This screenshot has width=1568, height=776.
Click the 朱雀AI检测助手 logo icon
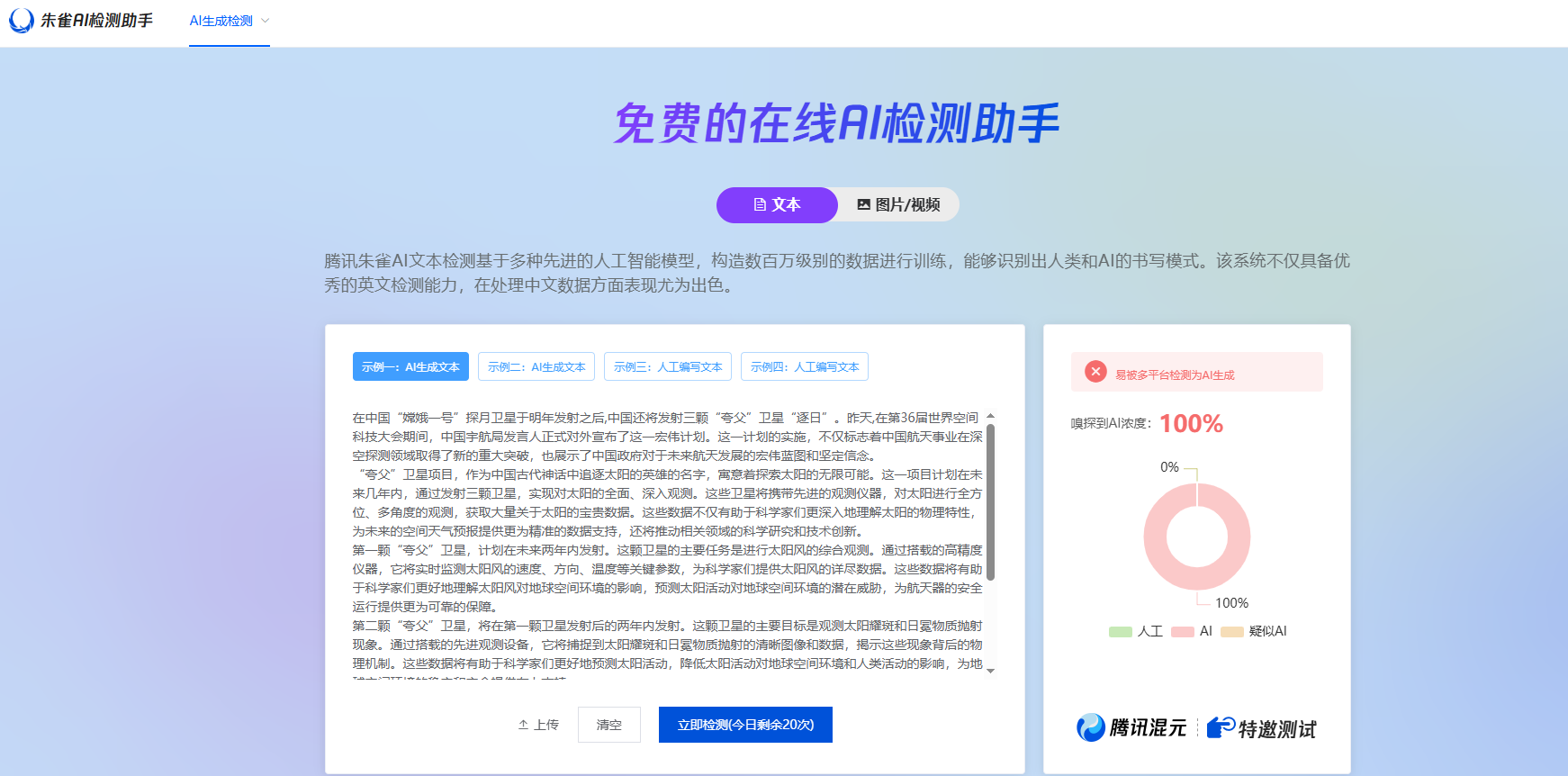[21, 21]
